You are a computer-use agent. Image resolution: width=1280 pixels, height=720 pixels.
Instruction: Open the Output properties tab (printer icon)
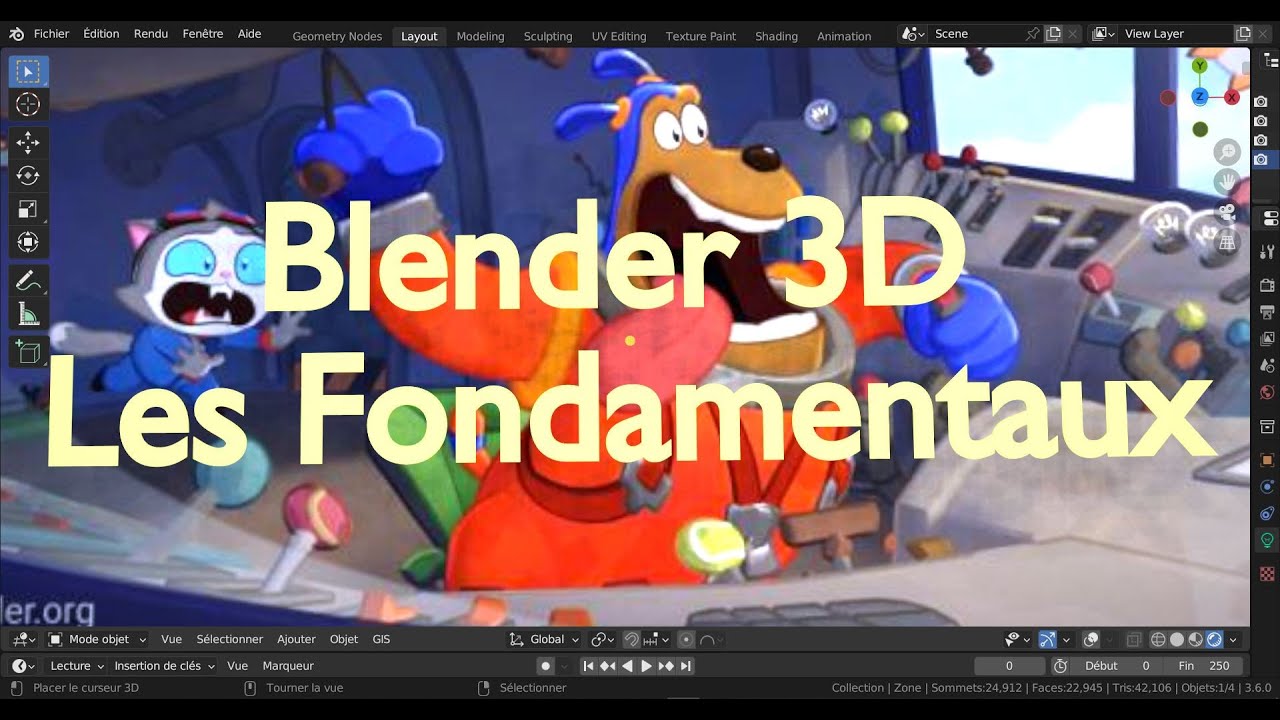(1268, 312)
